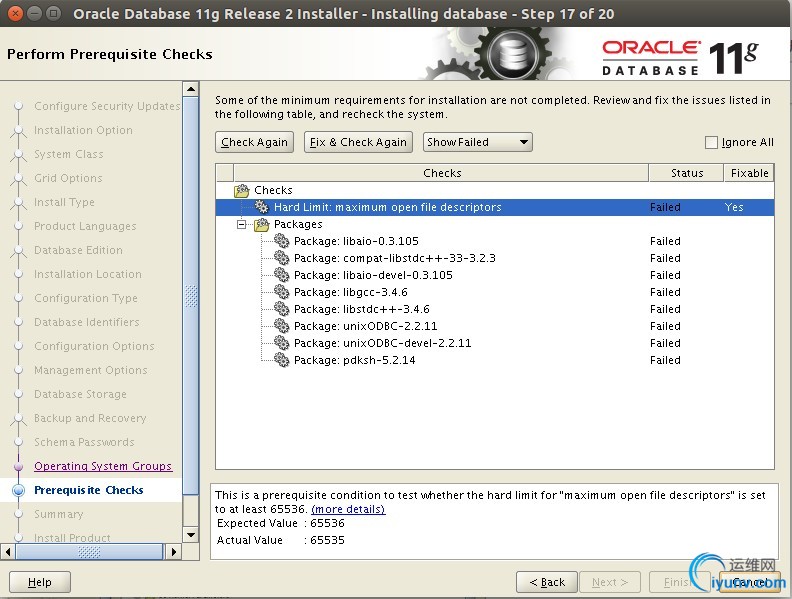
Task: Select Package: unixODBC-2.2.11 row
Action: coord(494,326)
